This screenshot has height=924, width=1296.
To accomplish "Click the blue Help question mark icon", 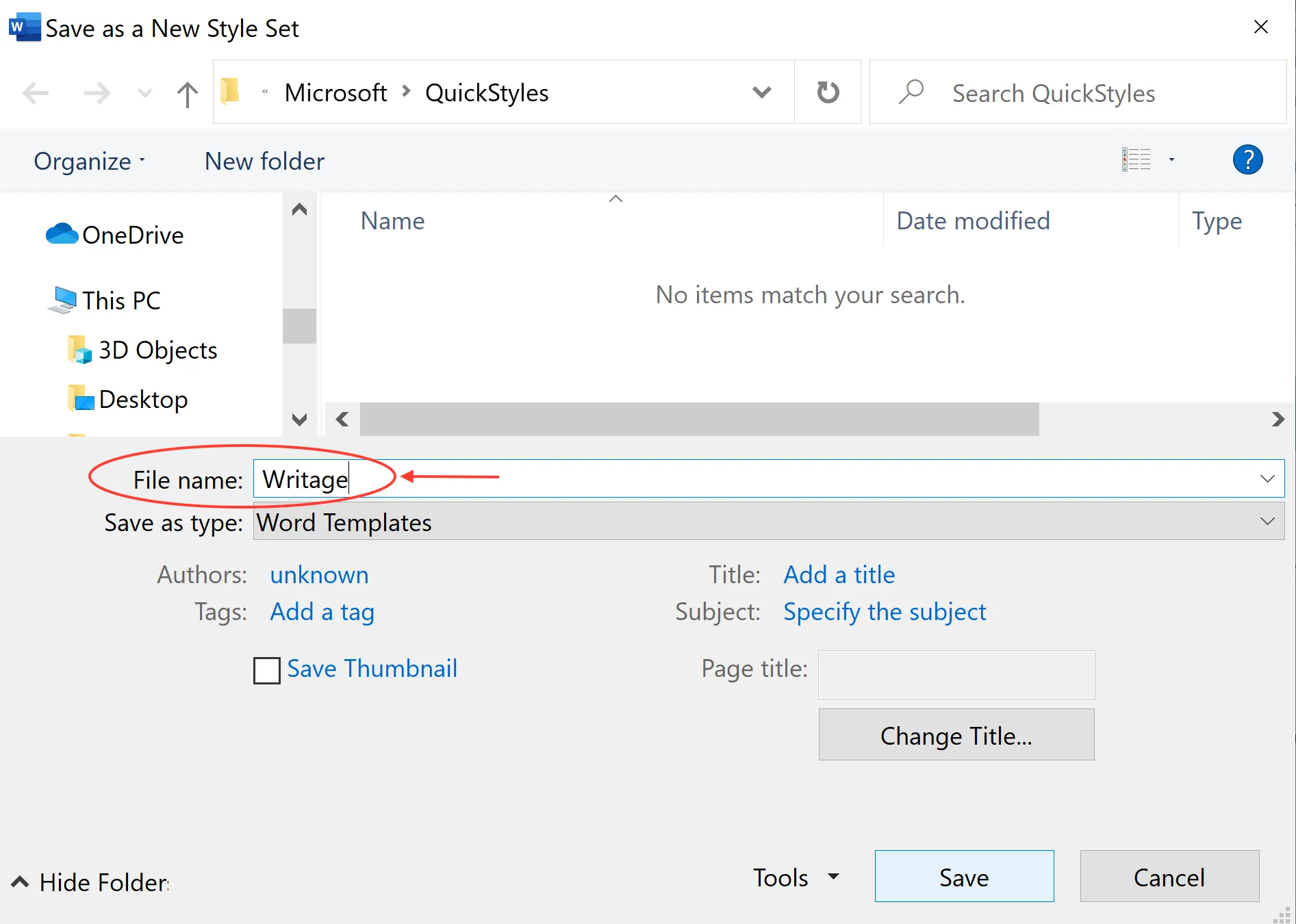I will [1247, 160].
